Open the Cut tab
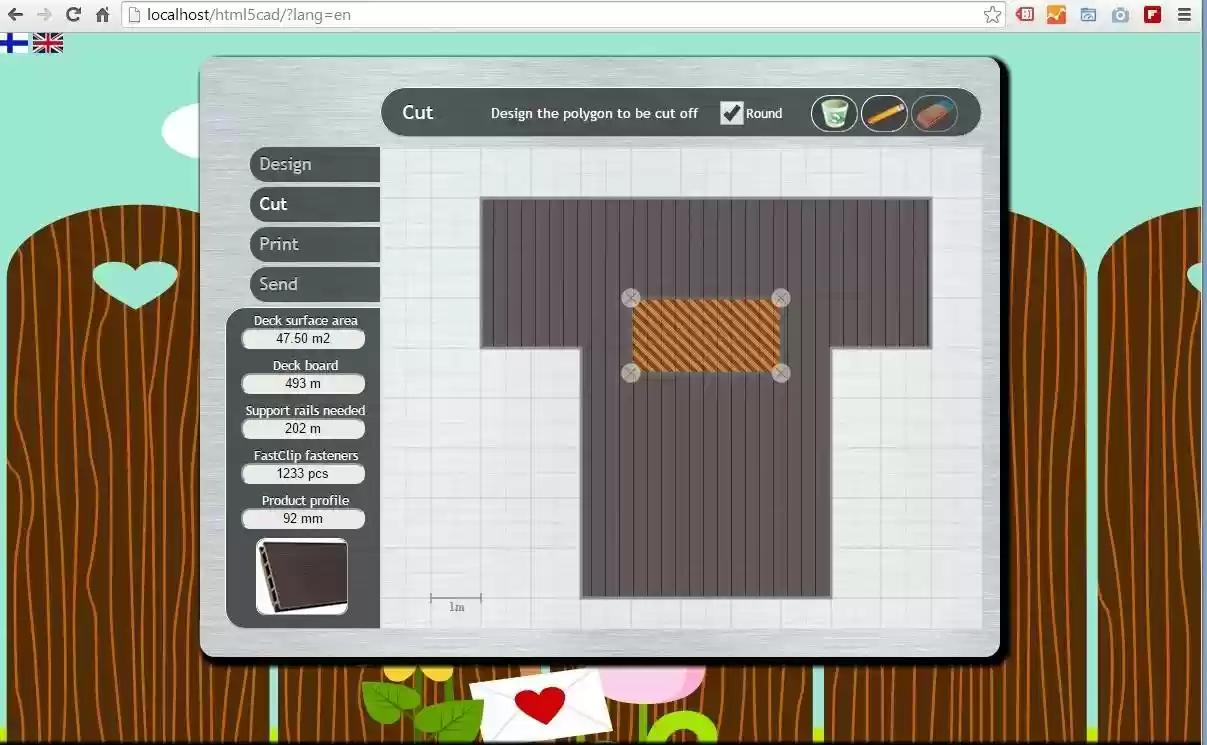This screenshot has height=745, width=1207. pos(315,204)
